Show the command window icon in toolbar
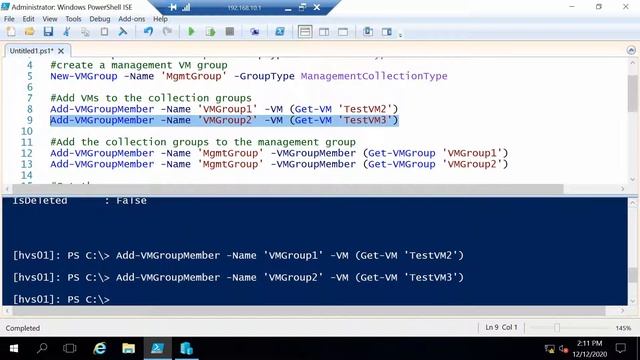The image size is (640, 360). pos(368,32)
